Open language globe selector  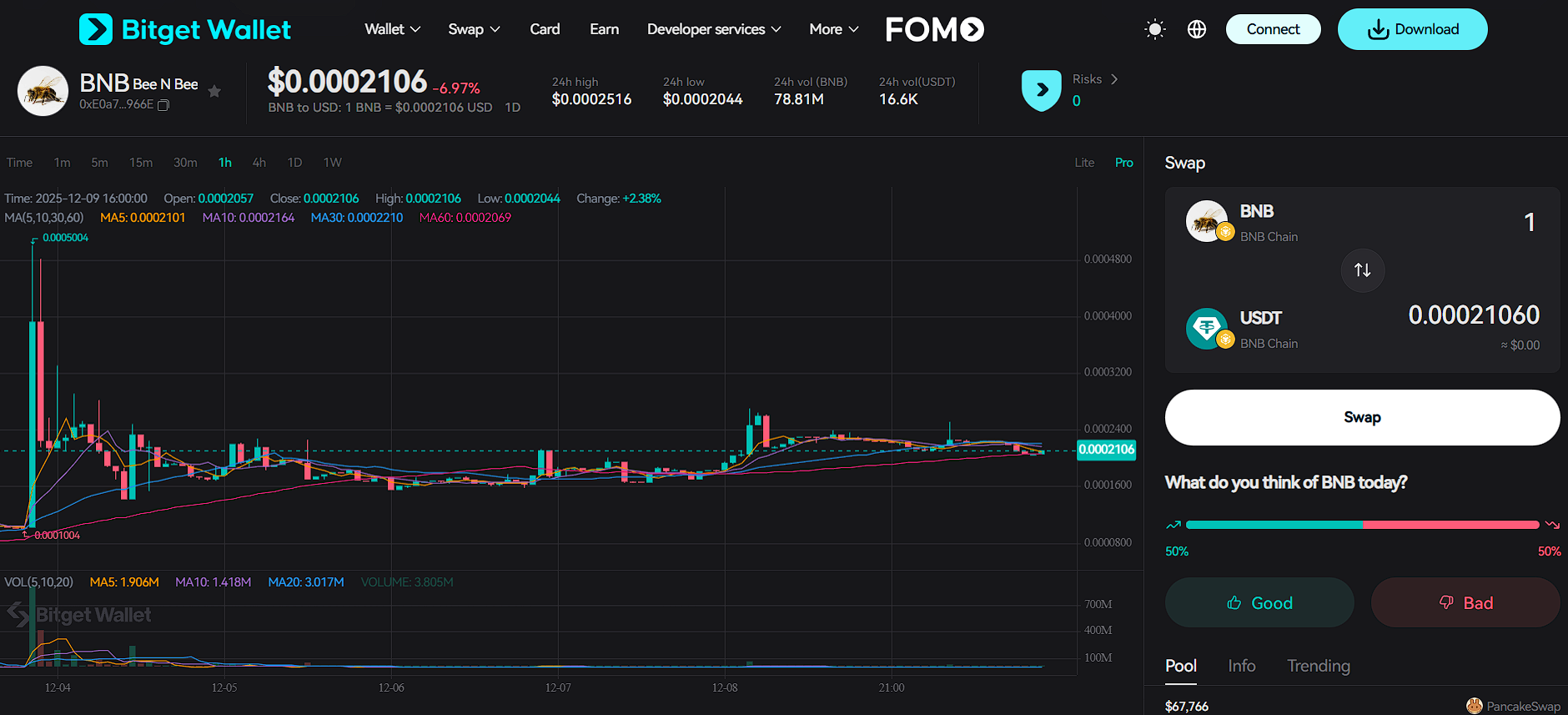pyautogui.click(x=1197, y=29)
